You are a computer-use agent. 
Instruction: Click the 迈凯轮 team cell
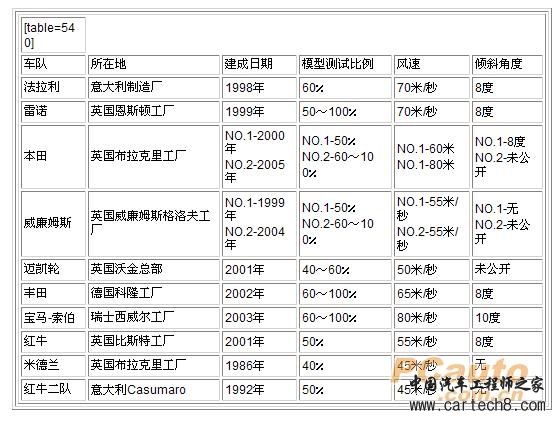[53, 269]
